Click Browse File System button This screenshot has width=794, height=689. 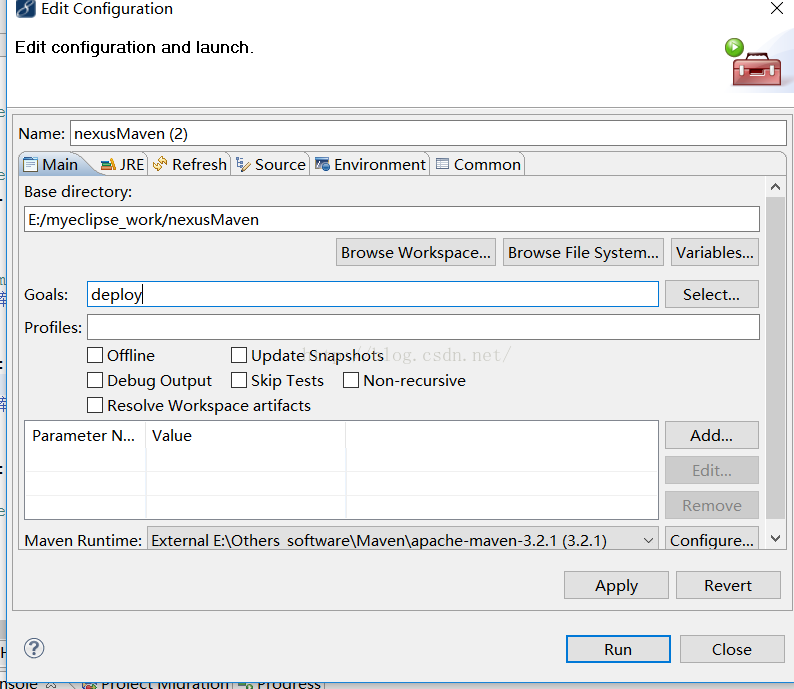coord(583,252)
